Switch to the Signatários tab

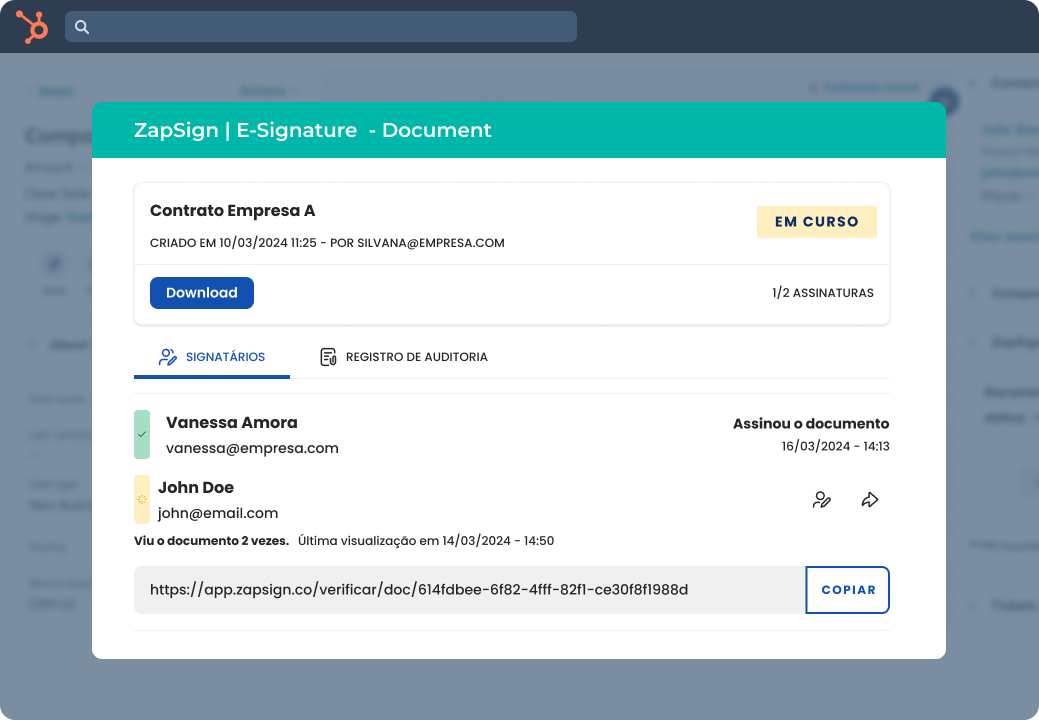coord(211,356)
